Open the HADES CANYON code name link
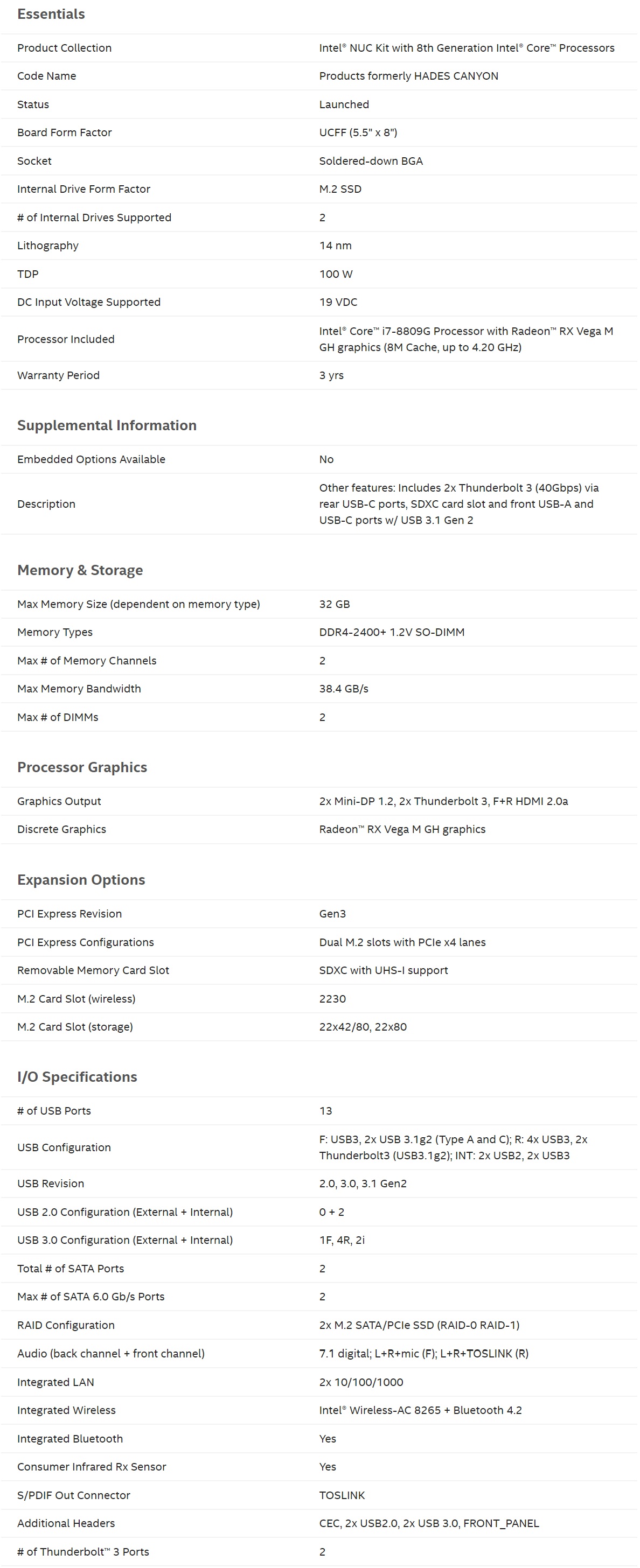This screenshot has width=640, height=1568. coord(408,76)
